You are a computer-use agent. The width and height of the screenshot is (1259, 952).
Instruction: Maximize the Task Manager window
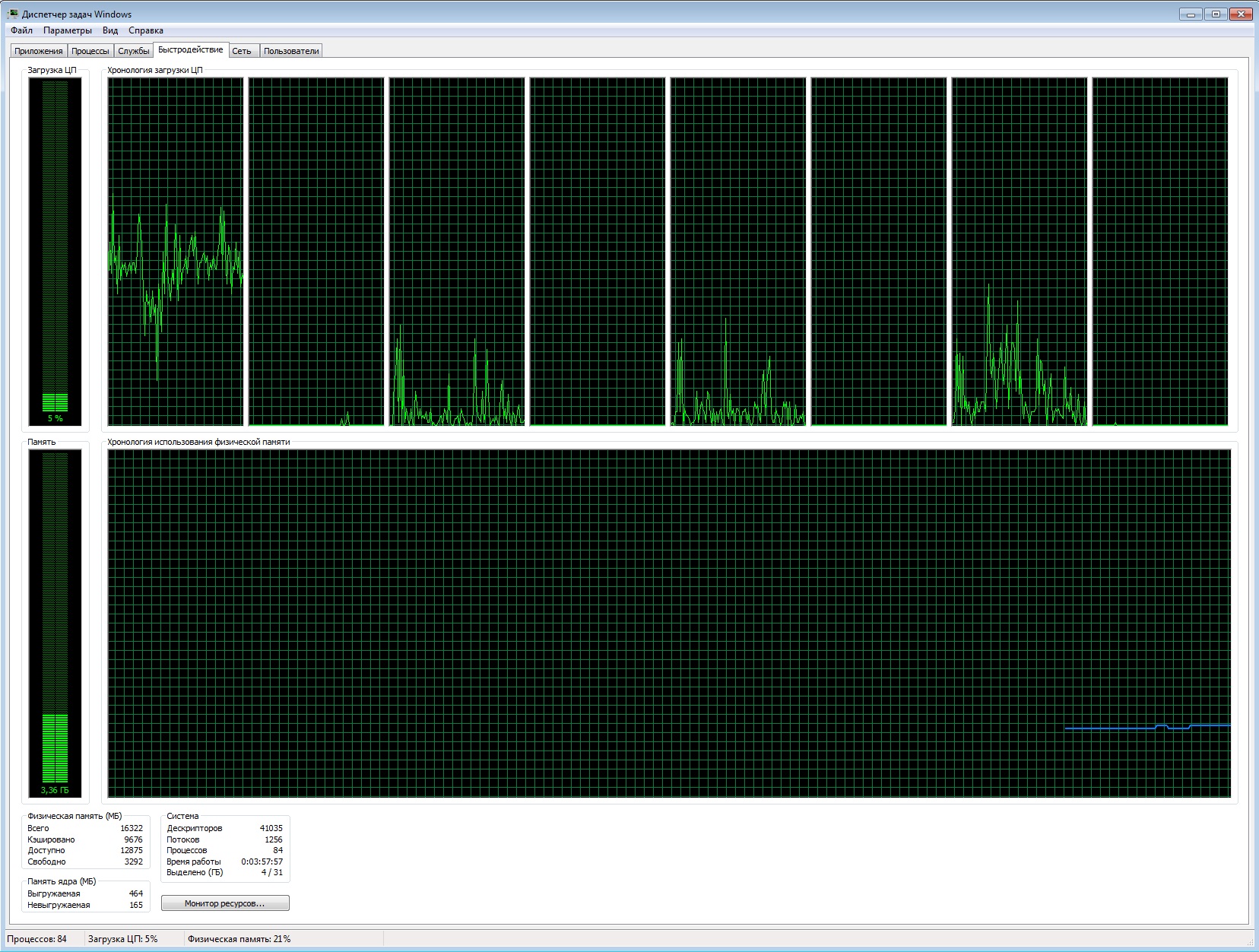pos(1216,14)
